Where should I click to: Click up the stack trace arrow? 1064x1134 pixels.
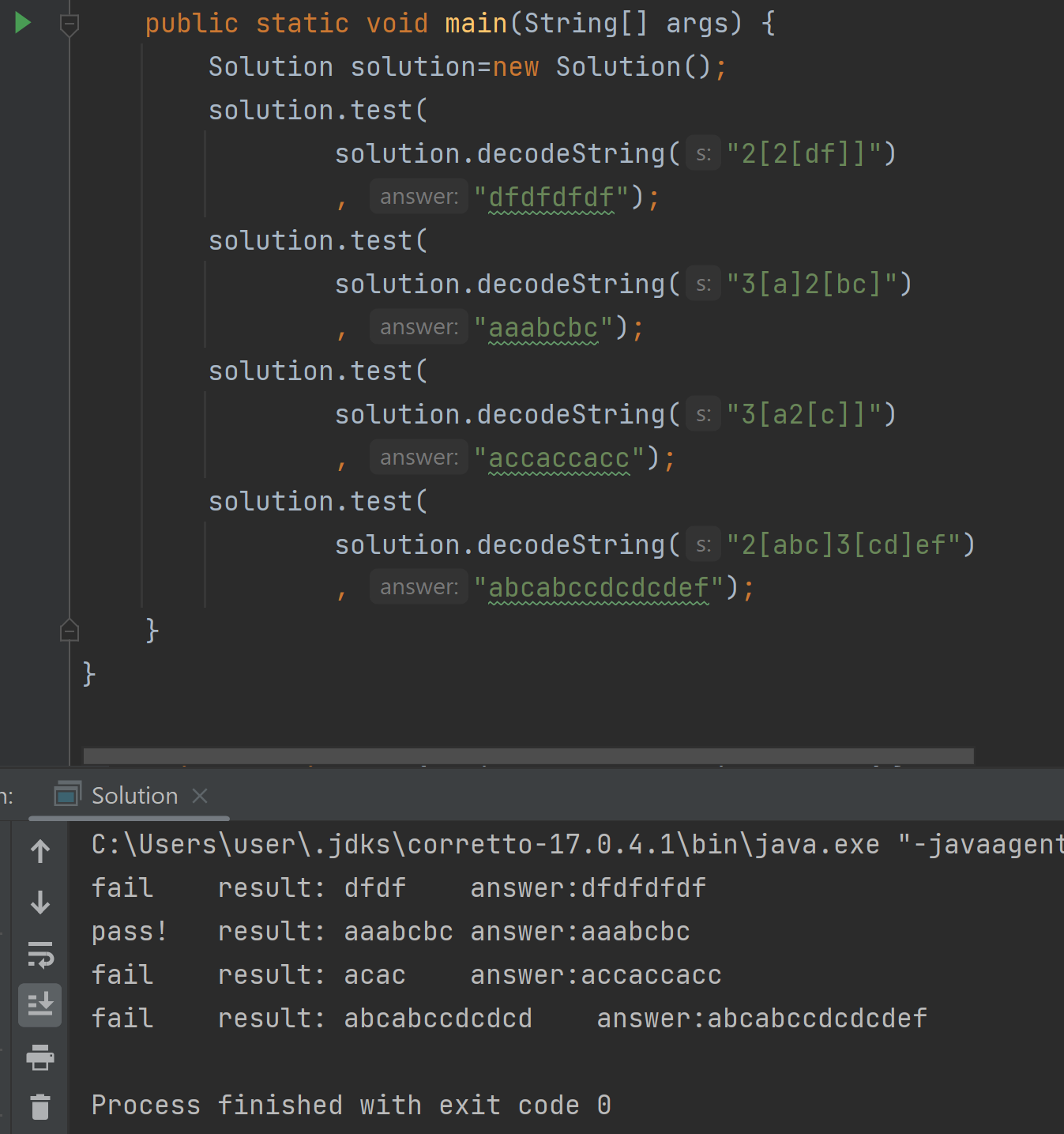click(x=40, y=851)
